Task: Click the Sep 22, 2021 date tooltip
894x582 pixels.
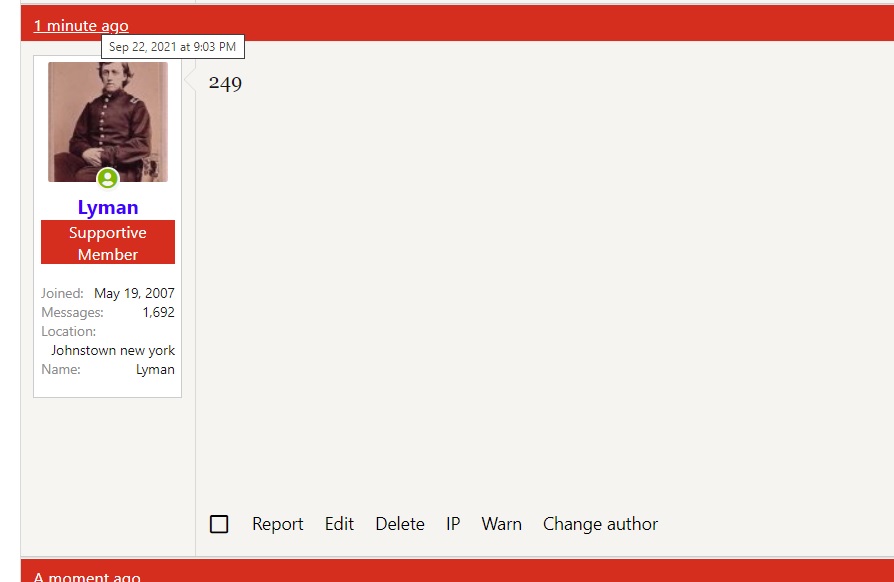Action: click(x=173, y=47)
